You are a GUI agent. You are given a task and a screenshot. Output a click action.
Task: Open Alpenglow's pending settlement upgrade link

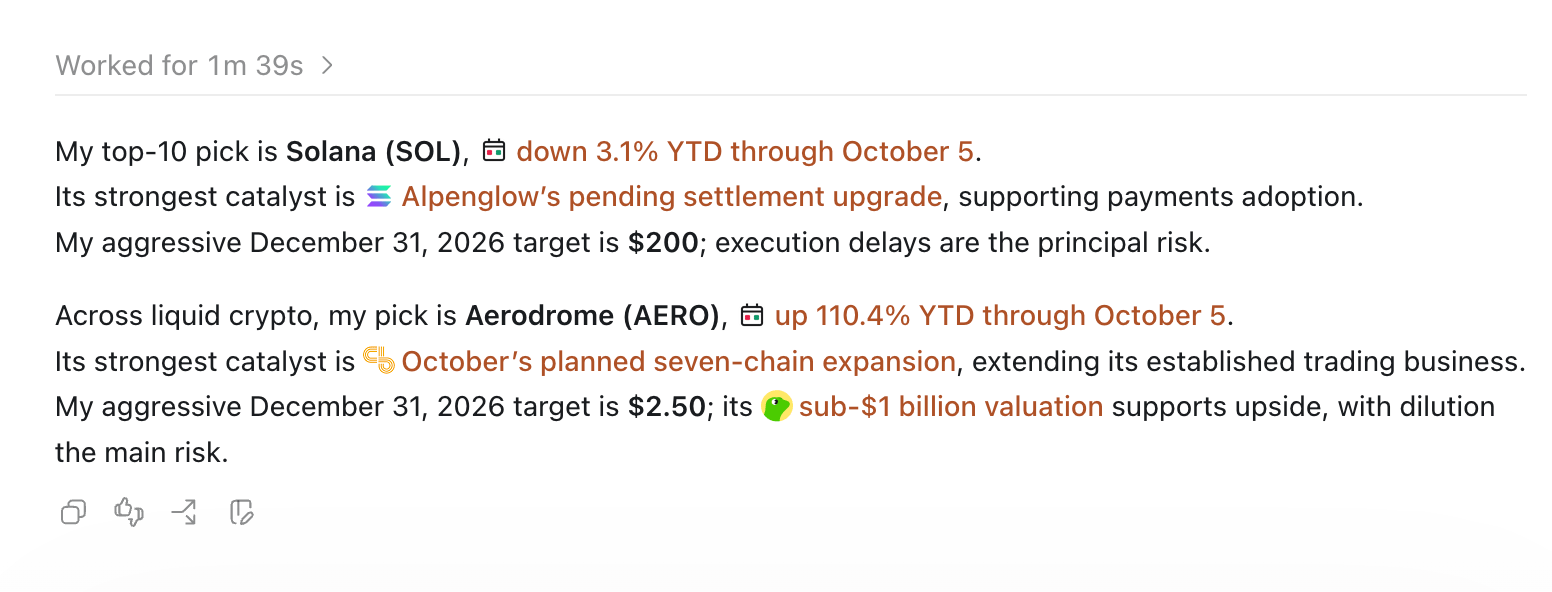pyautogui.click(x=672, y=197)
